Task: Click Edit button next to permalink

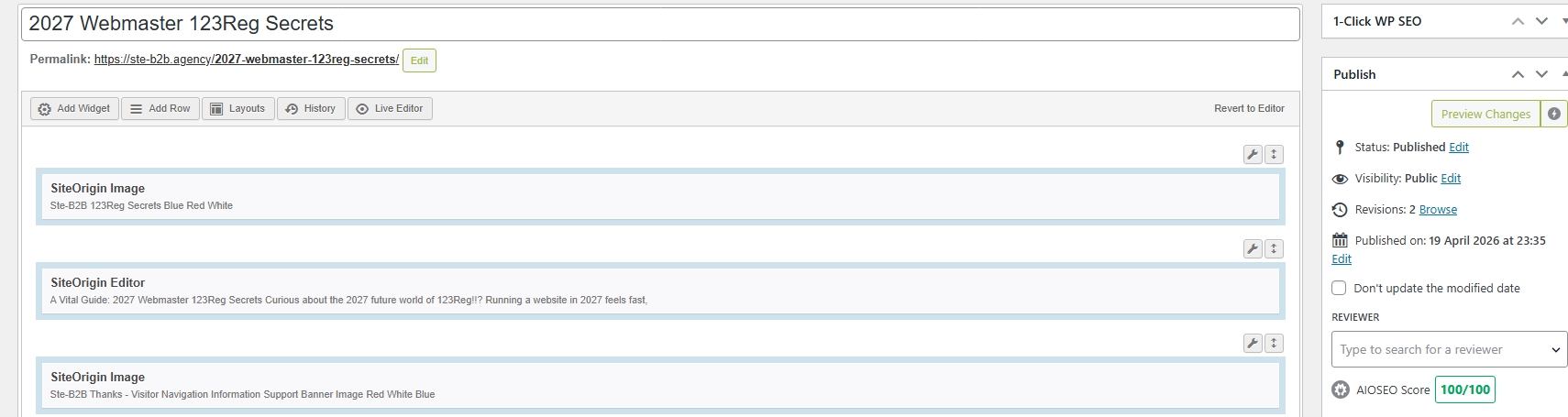Action: (x=419, y=60)
